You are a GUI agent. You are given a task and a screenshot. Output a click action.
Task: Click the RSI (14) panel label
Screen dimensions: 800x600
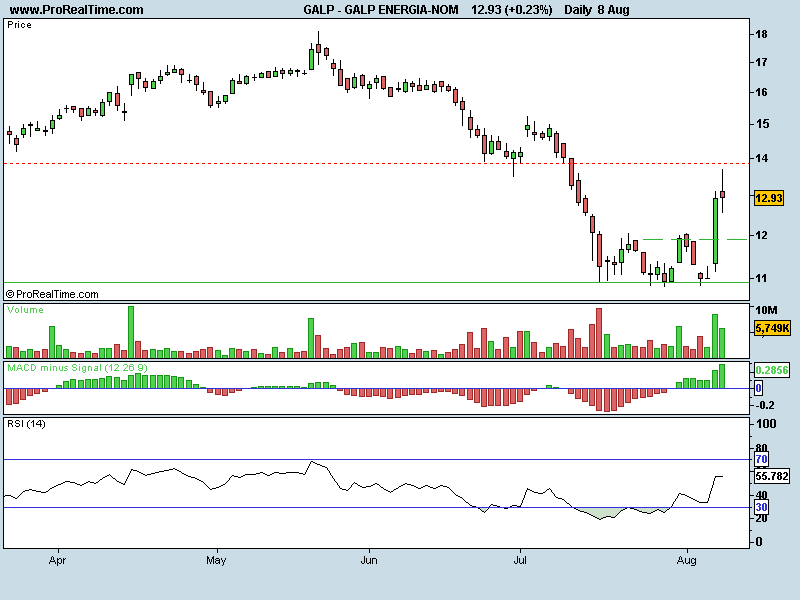pyautogui.click(x=26, y=423)
